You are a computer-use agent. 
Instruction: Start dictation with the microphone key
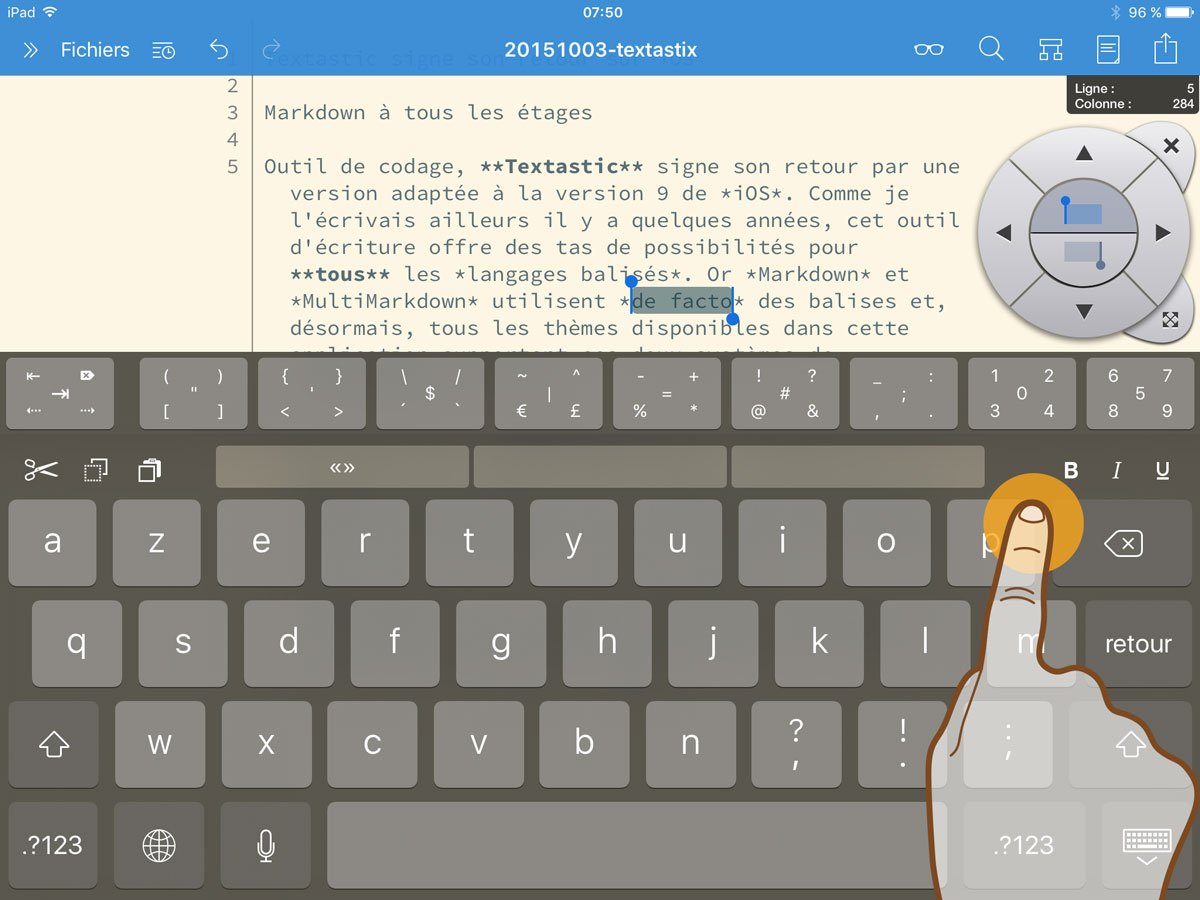point(266,844)
